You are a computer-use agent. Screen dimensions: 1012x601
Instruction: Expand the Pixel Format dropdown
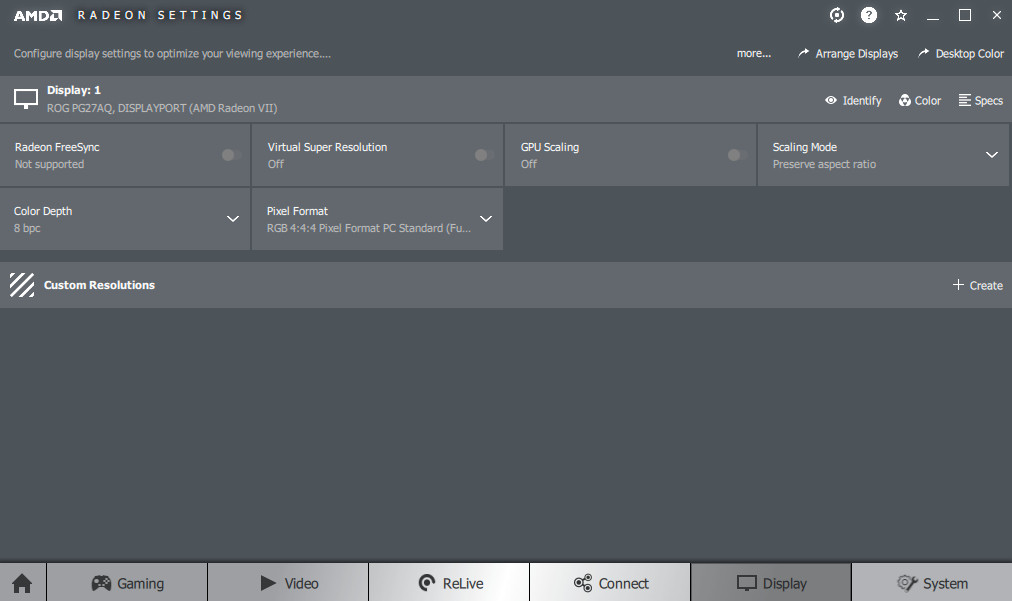[x=485, y=219]
